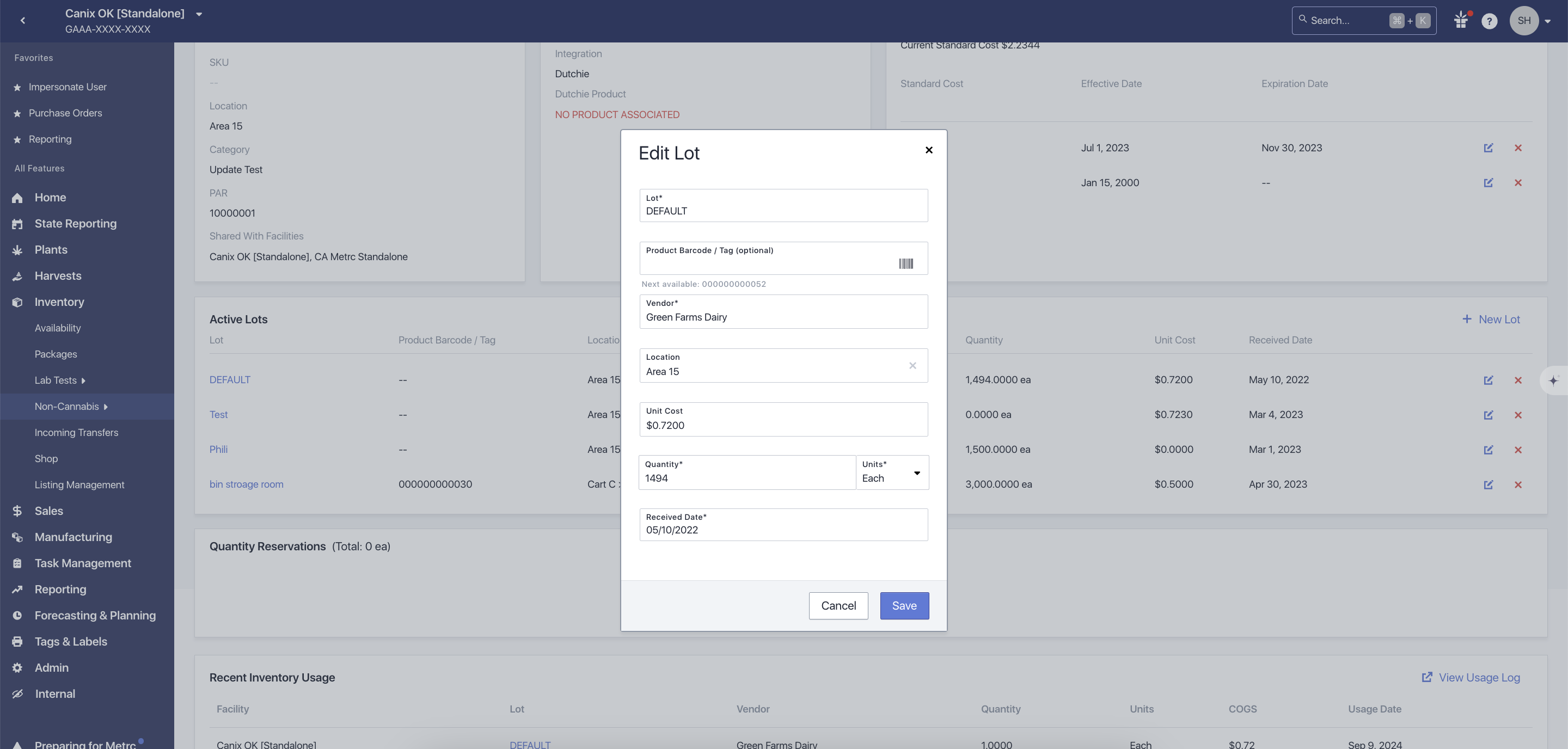Click the New Lot link

pyautogui.click(x=1491, y=320)
